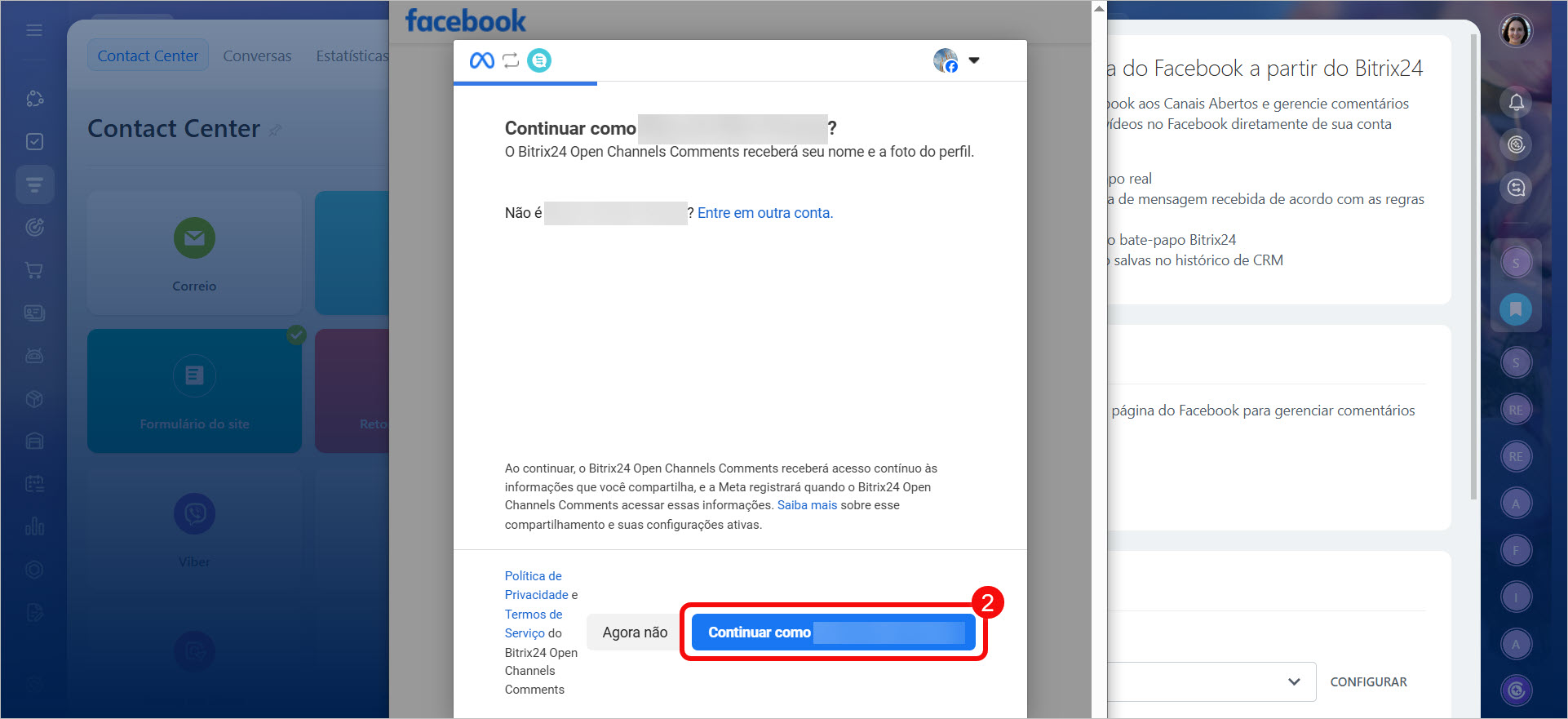Open the calendar icon in left sidebar
This screenshot has height=719, width=1568.
(34, 483)
